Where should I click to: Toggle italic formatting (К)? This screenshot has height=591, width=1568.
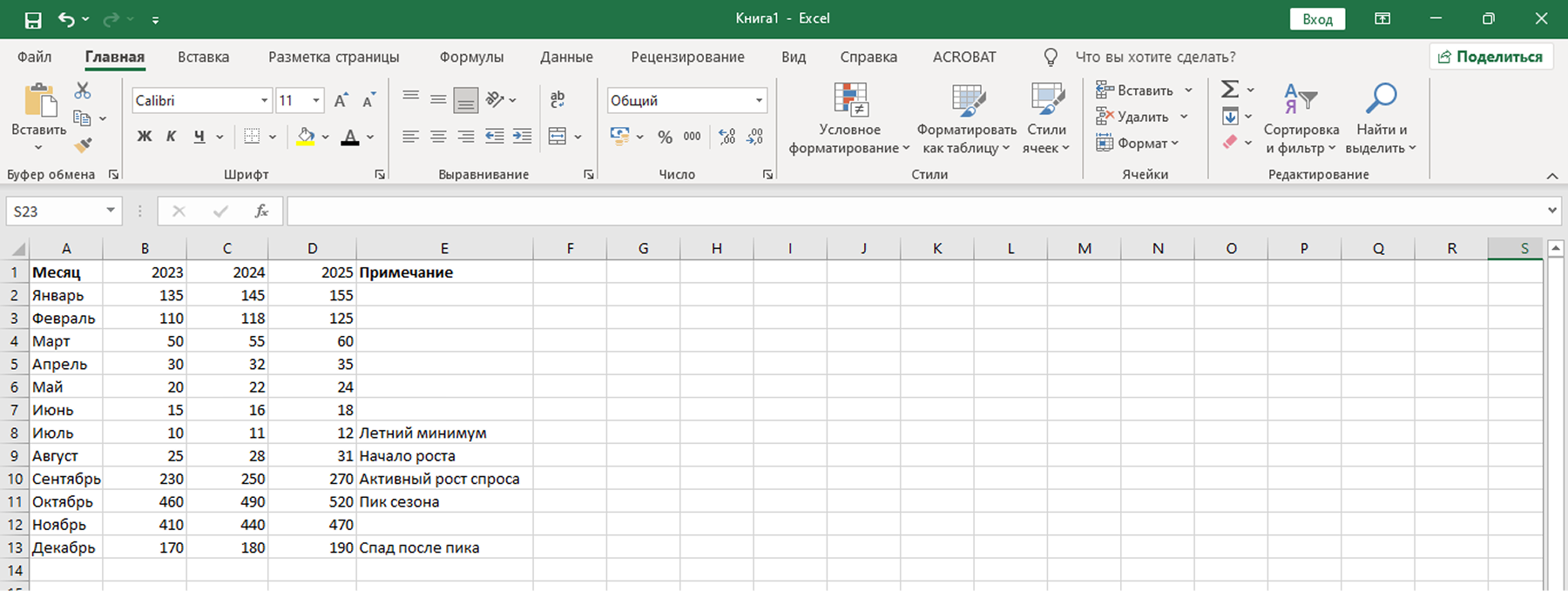[x=172, y=137]
